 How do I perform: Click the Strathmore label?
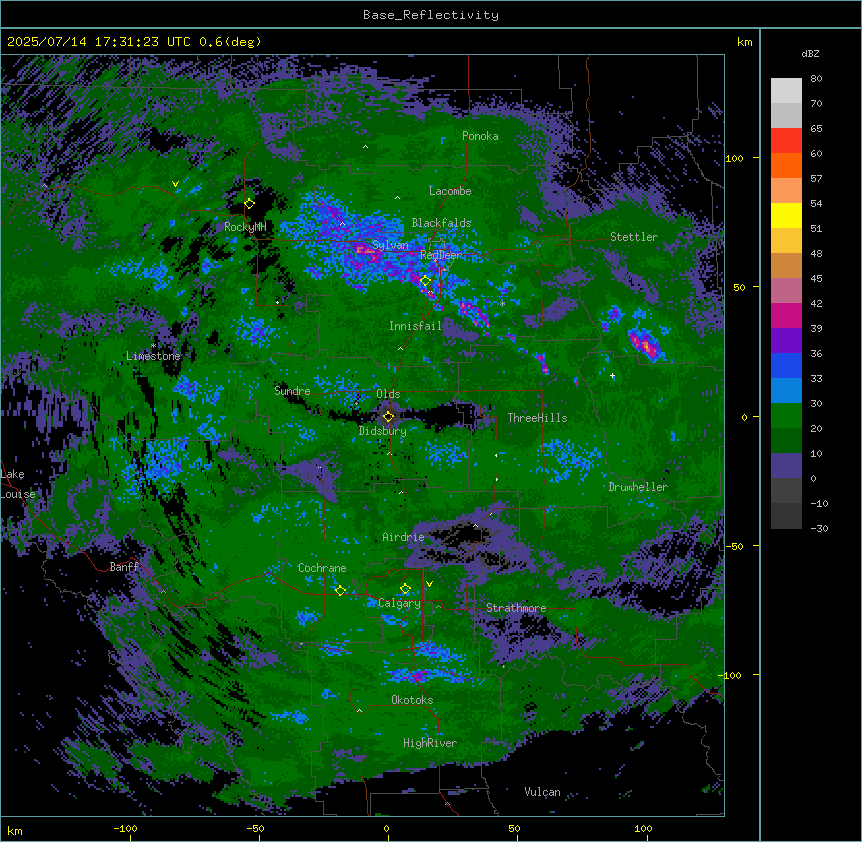coord(516,608)
